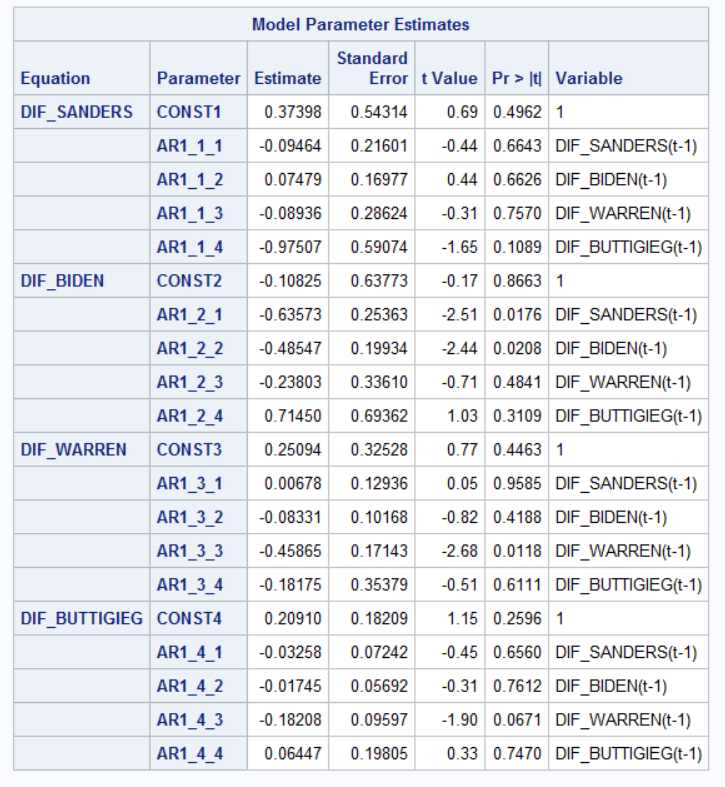The width and height of the screenshot is (725, 787).
Task: Click the t value -2.51
Action: [x=459, y=315]
